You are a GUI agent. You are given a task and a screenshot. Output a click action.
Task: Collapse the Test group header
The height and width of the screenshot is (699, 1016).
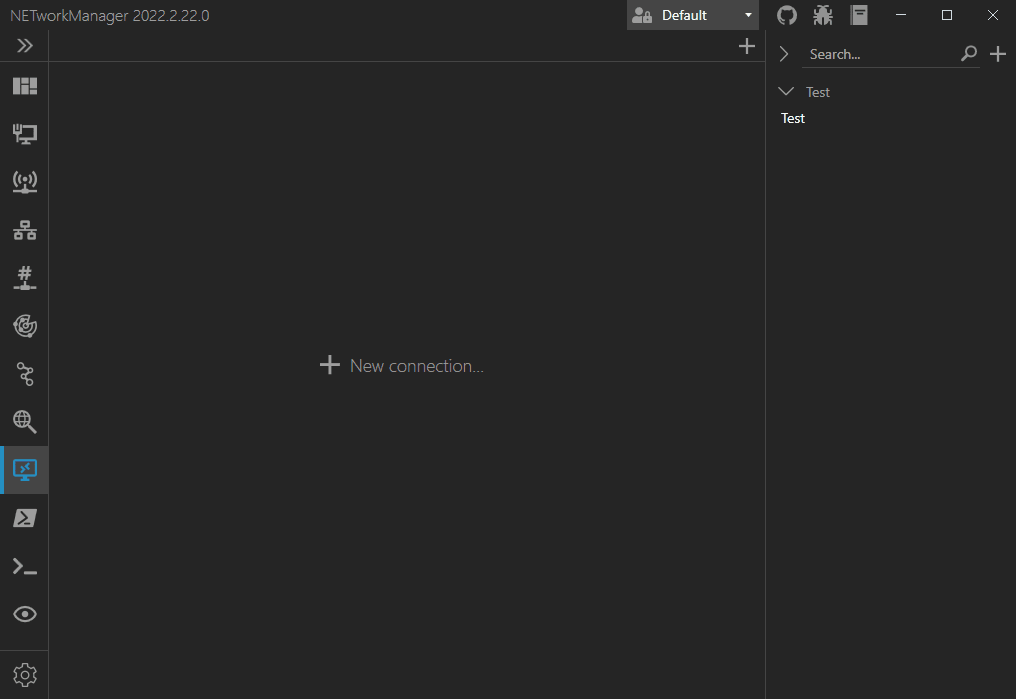pyautogui.click(x=803, y=92)
